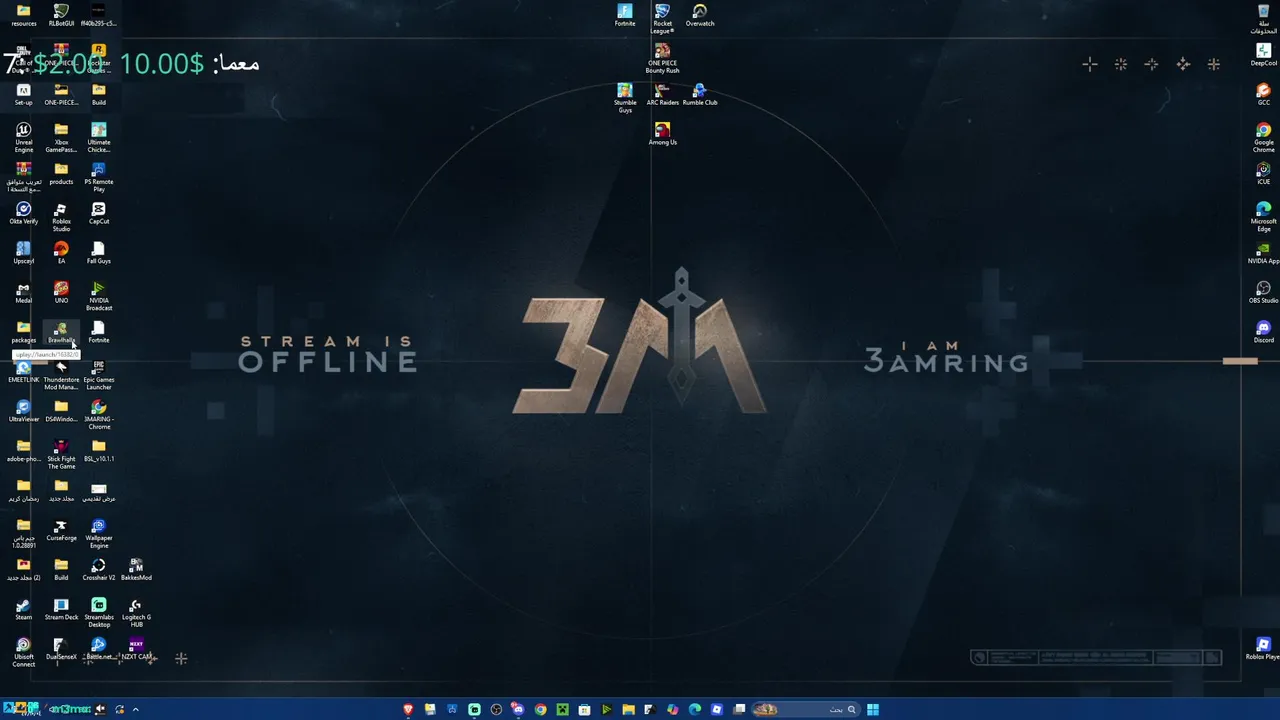Open BakkesMod desktop icon
Screen dimensions: 1280x720
tap(136, 569)
